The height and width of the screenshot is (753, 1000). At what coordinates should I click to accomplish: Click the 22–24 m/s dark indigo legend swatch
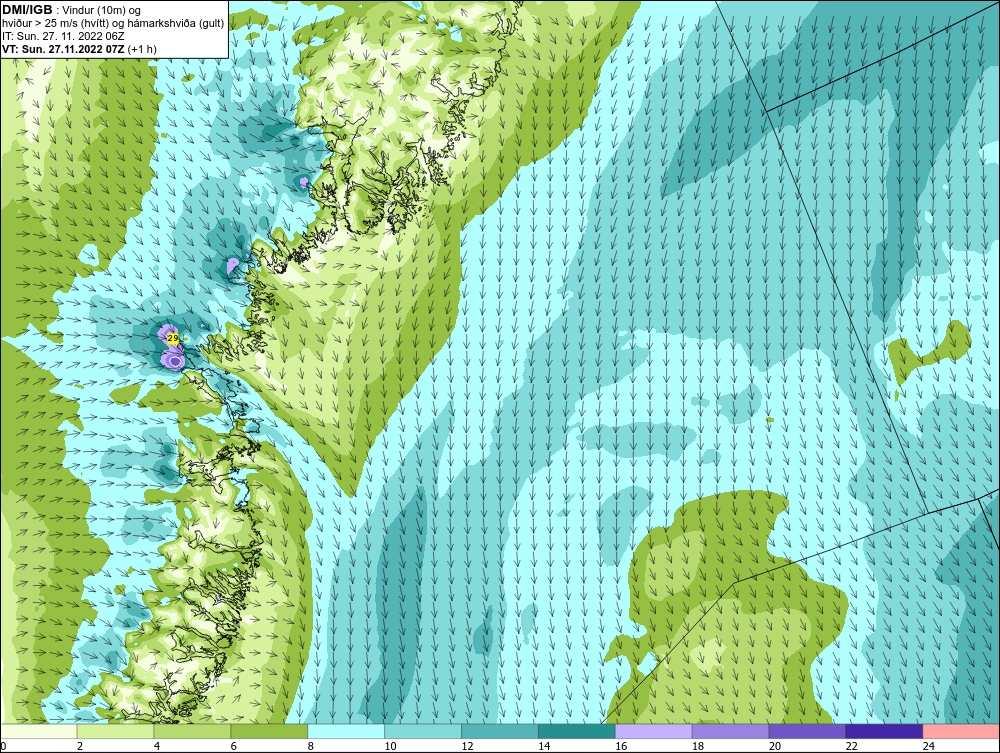point(884,731)
